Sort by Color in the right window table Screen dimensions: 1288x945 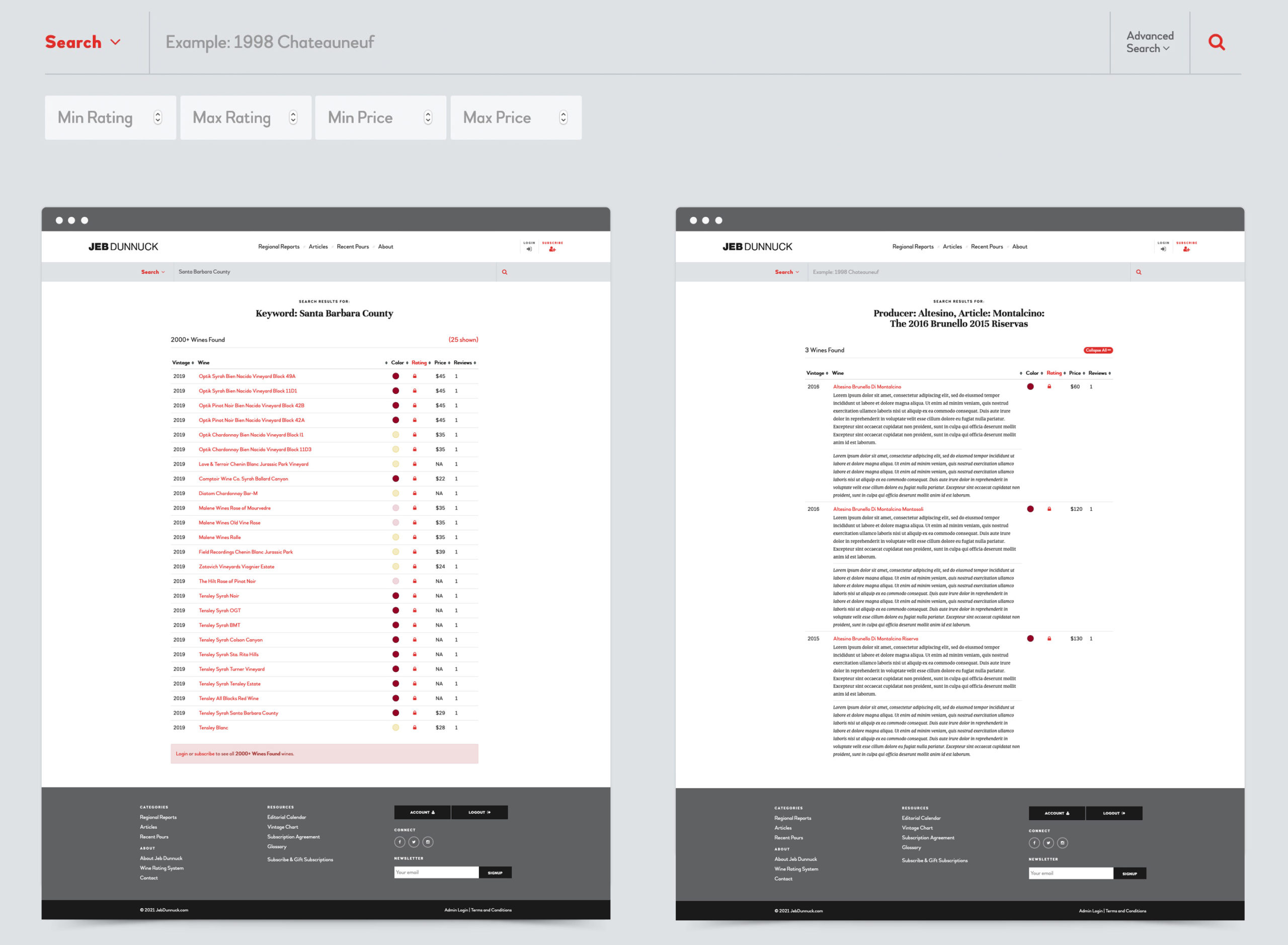tap(1034, 373)
